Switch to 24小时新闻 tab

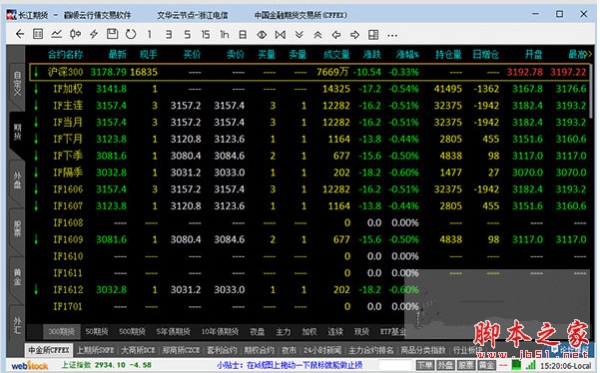click(323, 350)
